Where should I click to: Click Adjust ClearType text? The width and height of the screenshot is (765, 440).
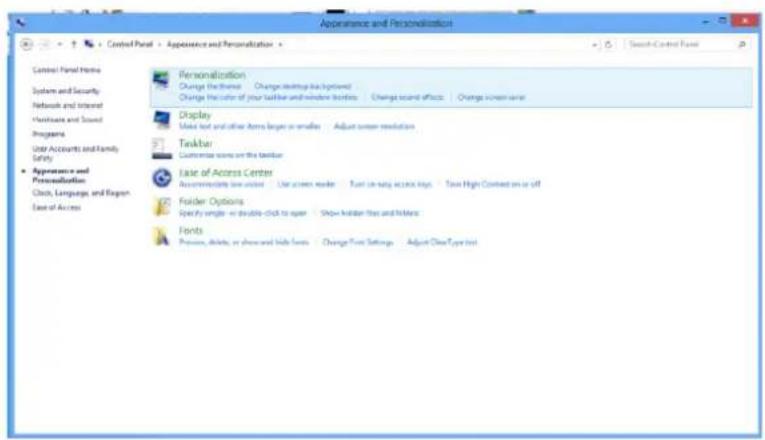pos(442,242)
